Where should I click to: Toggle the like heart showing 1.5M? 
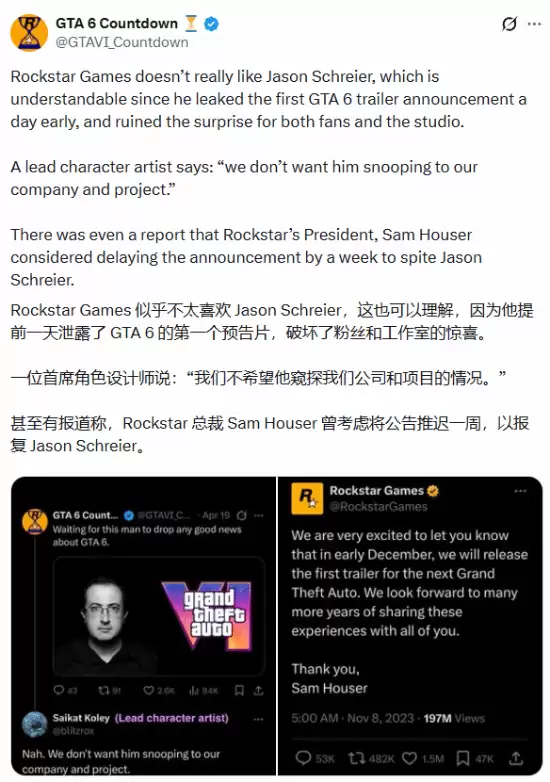click(x=409, y=758)
